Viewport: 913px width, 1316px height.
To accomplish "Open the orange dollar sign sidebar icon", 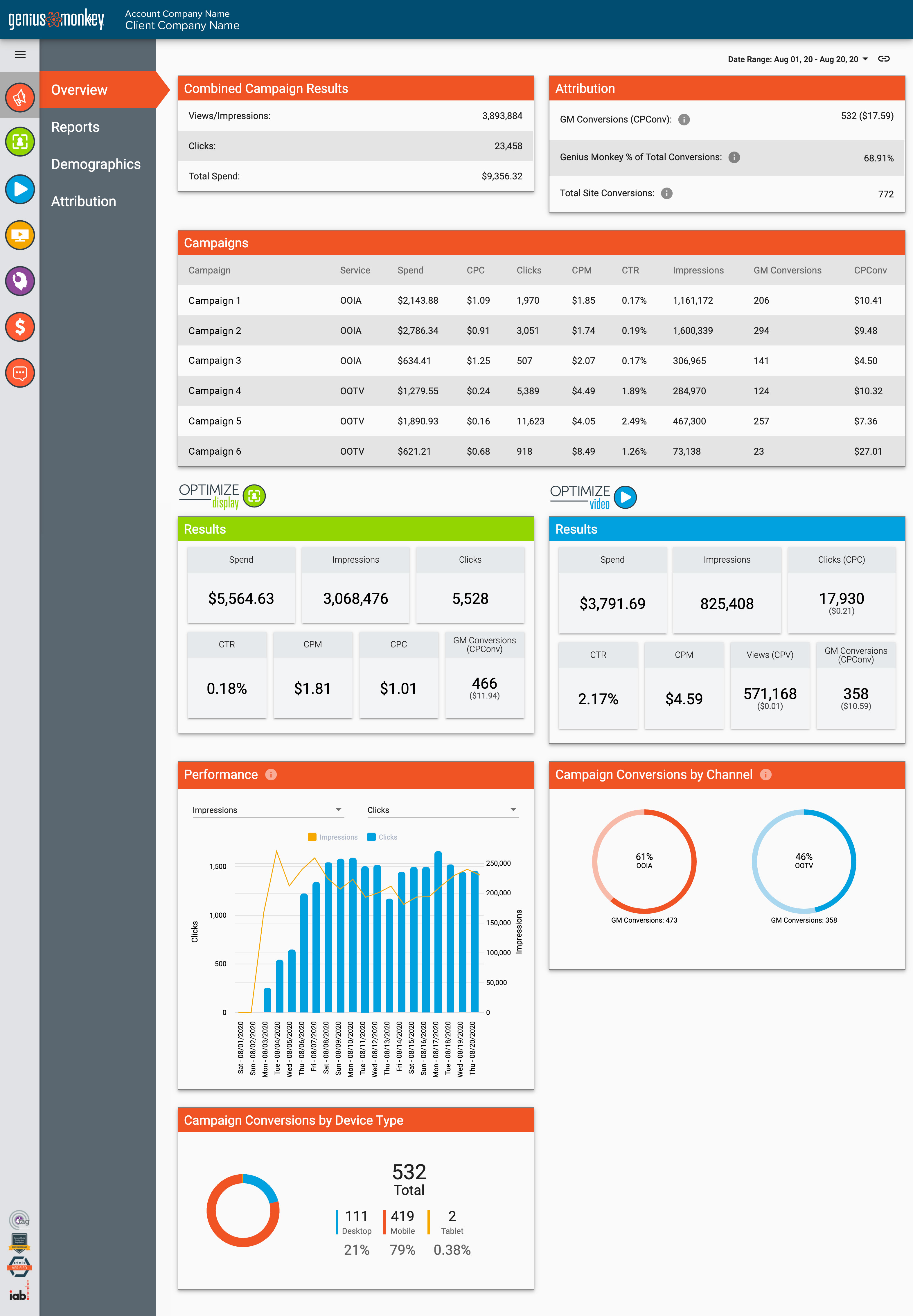I will pos(20,327).
